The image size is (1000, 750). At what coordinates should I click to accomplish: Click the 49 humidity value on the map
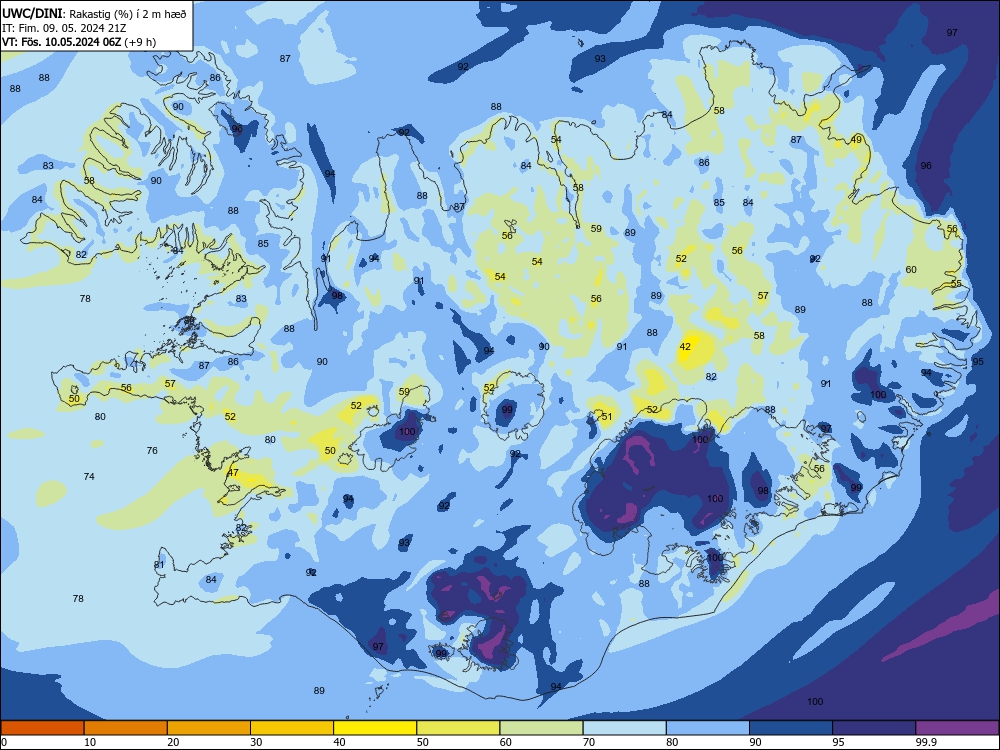pyautogui.click(x=857, y=140)
